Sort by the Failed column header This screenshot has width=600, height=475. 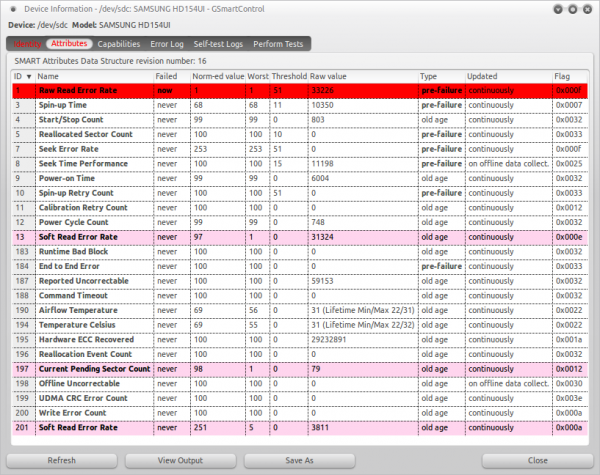(172, 76)
